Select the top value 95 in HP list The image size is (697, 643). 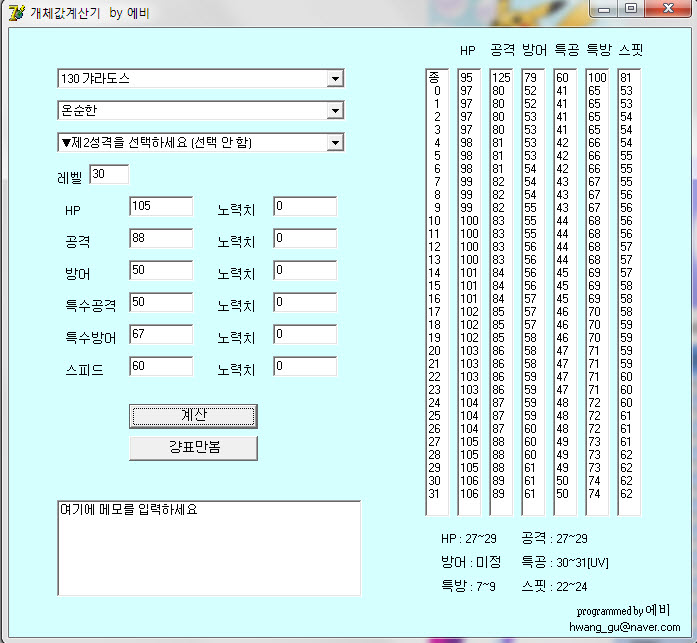click(x=467, y=78)
